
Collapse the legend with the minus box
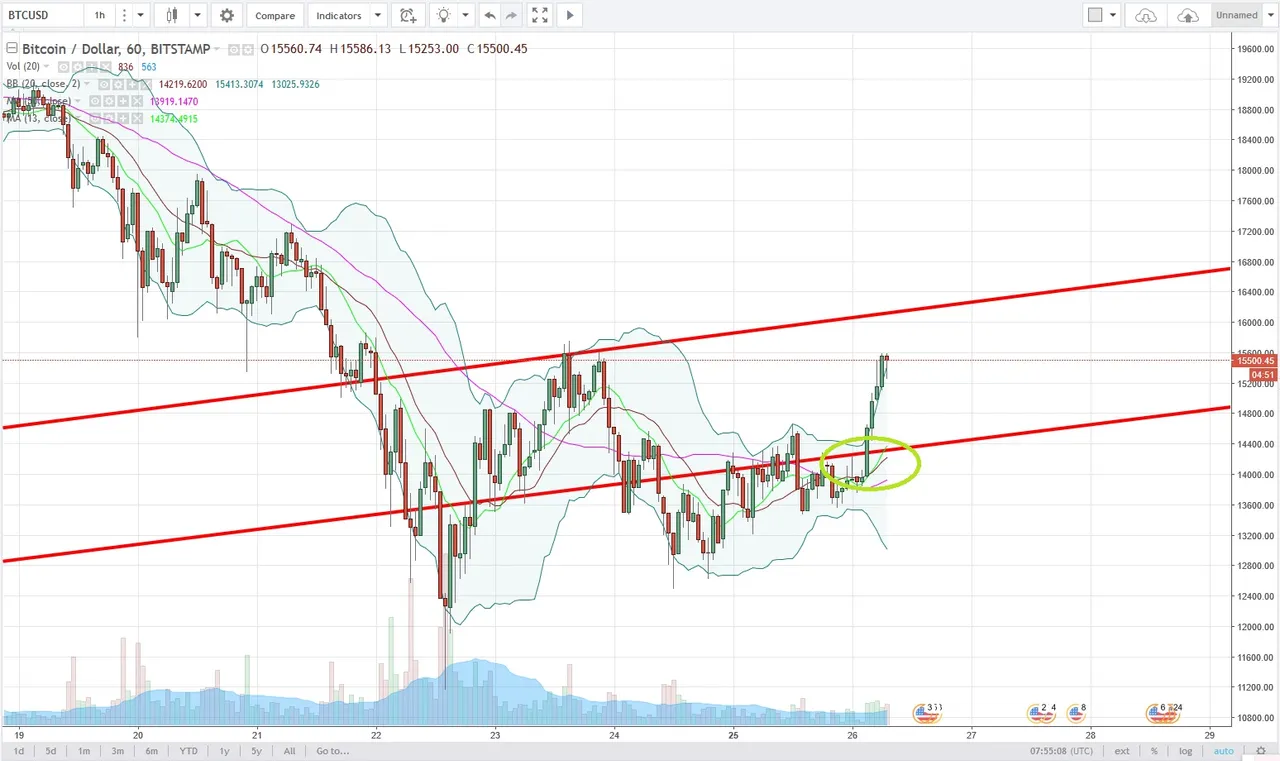[x=12, y=48]
